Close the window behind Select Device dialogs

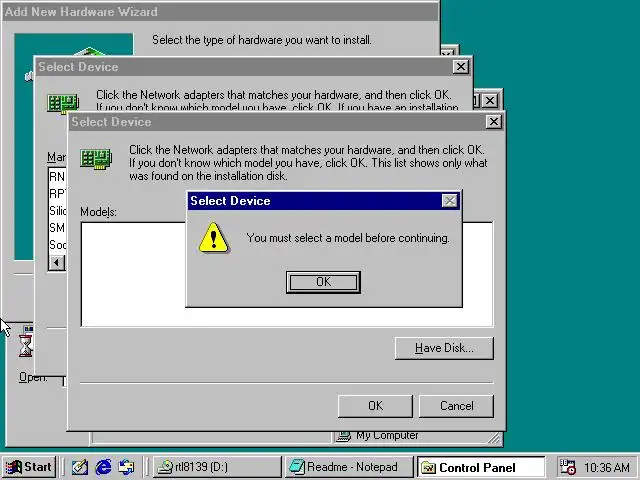coord(490,100)
